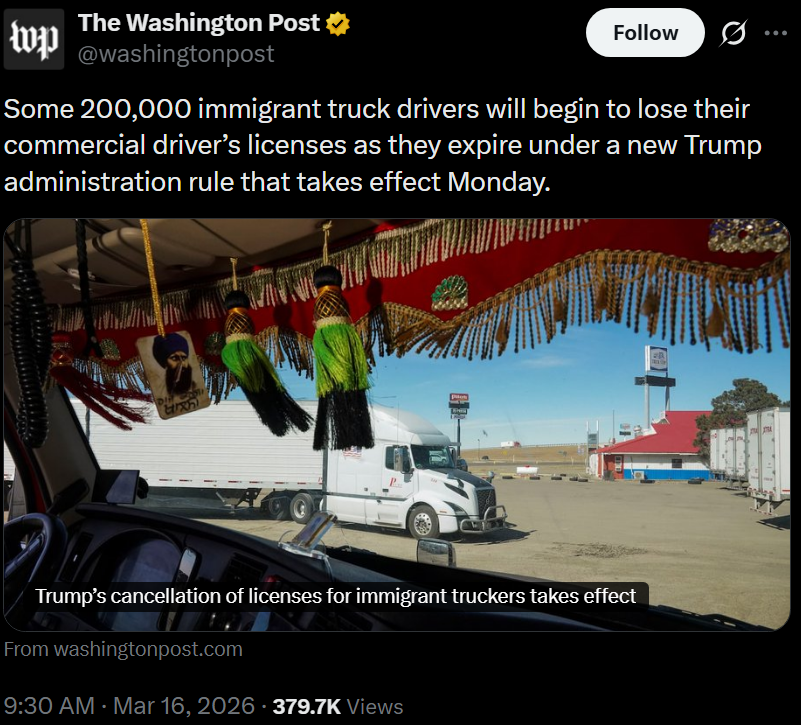Open Grok explain icon beside Follow
Viewport: 801px width, 725px height.
733,33
